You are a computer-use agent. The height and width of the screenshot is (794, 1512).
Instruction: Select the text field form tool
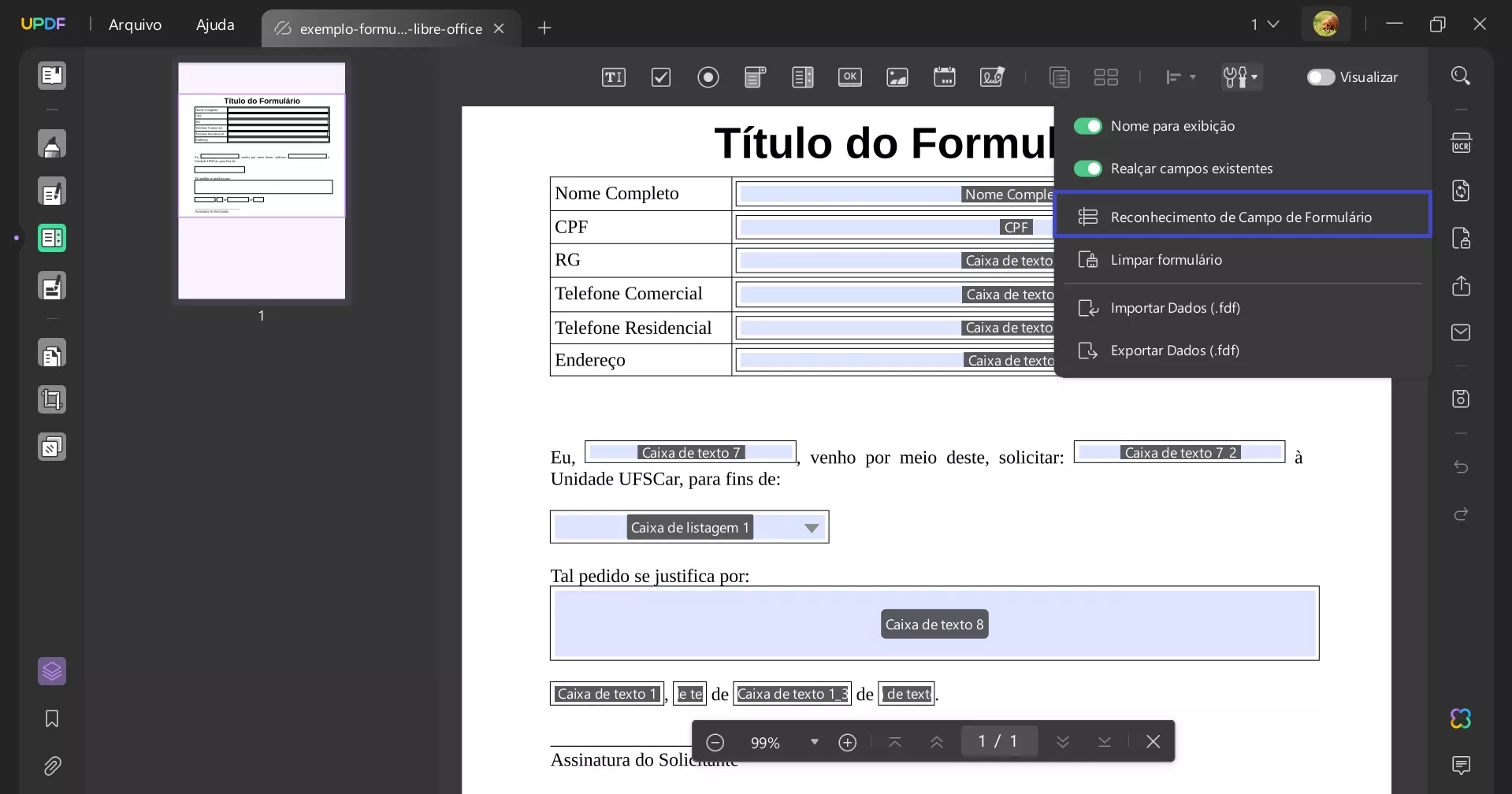click(614, 76)
